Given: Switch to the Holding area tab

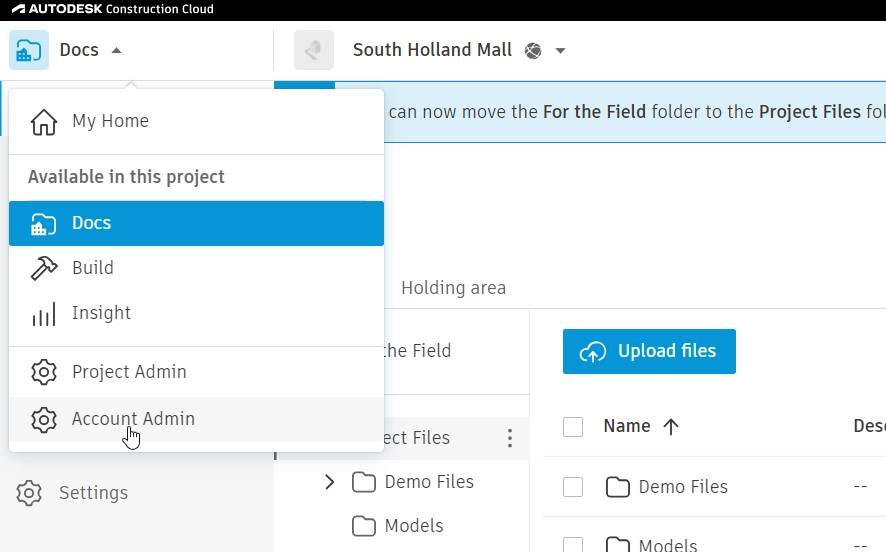Looking at the screenshot, I should point(453,288).
